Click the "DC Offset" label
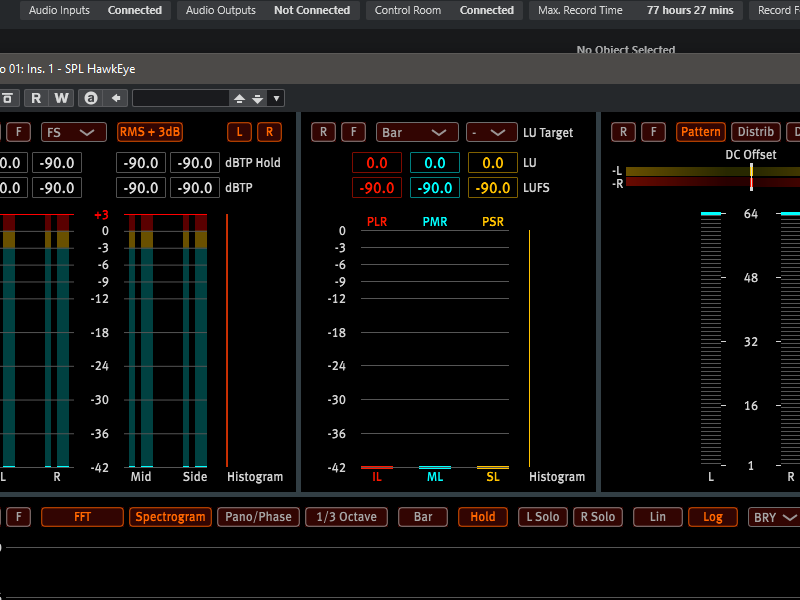Screen dimensions: 800x600 [x=751, y=155]
